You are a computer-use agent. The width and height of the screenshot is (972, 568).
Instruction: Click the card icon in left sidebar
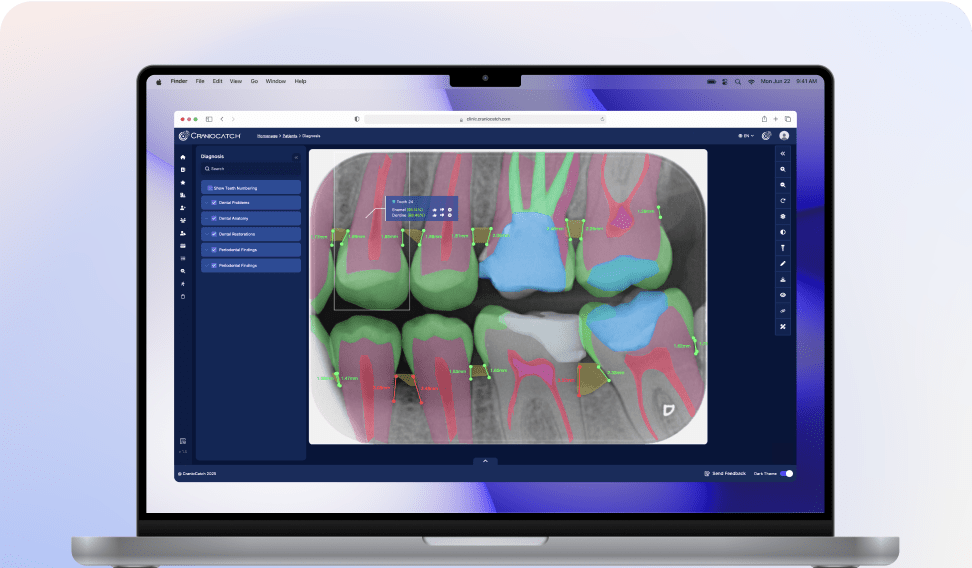[x=183, y=246]
